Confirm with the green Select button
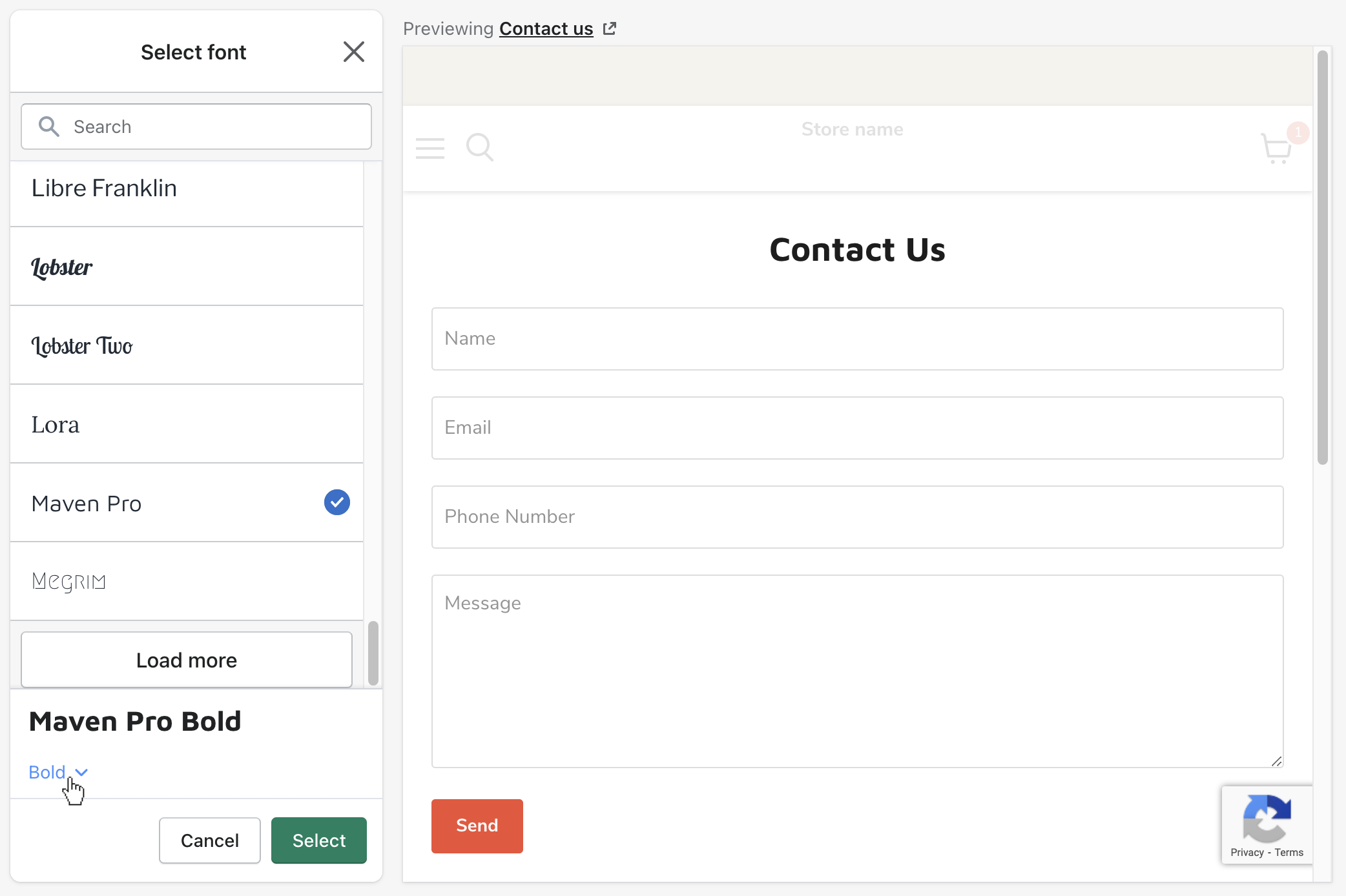Image resolution: width=1346 pixels, height=896 pixels. (x=319, y=840)
